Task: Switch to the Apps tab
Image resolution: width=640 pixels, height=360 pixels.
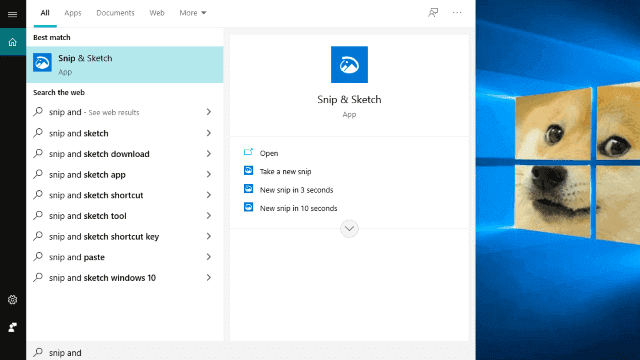Action: pyautogui.click(x=73, y=13)
